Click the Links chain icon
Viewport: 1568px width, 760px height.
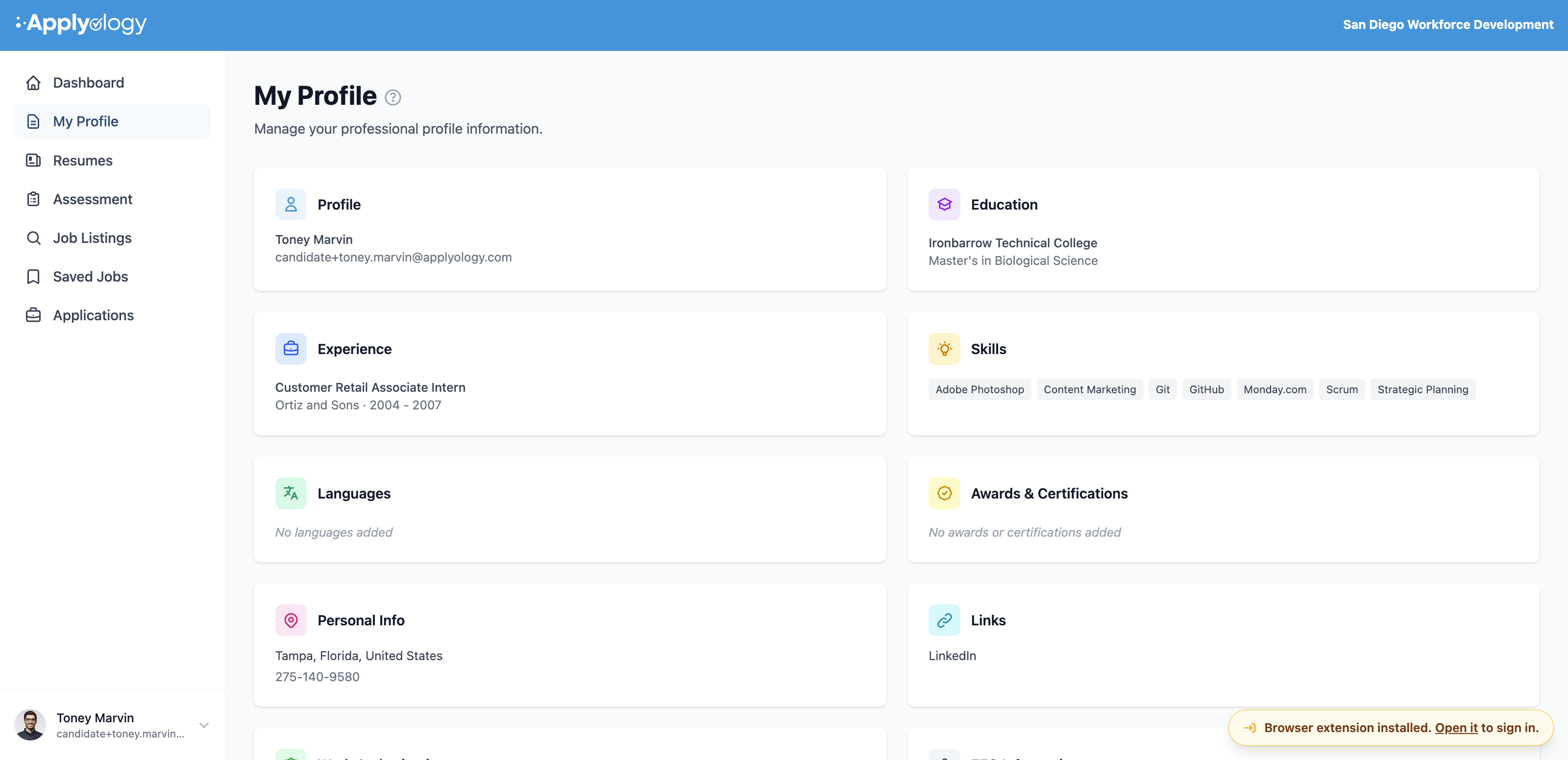click(x=944, y=620)
